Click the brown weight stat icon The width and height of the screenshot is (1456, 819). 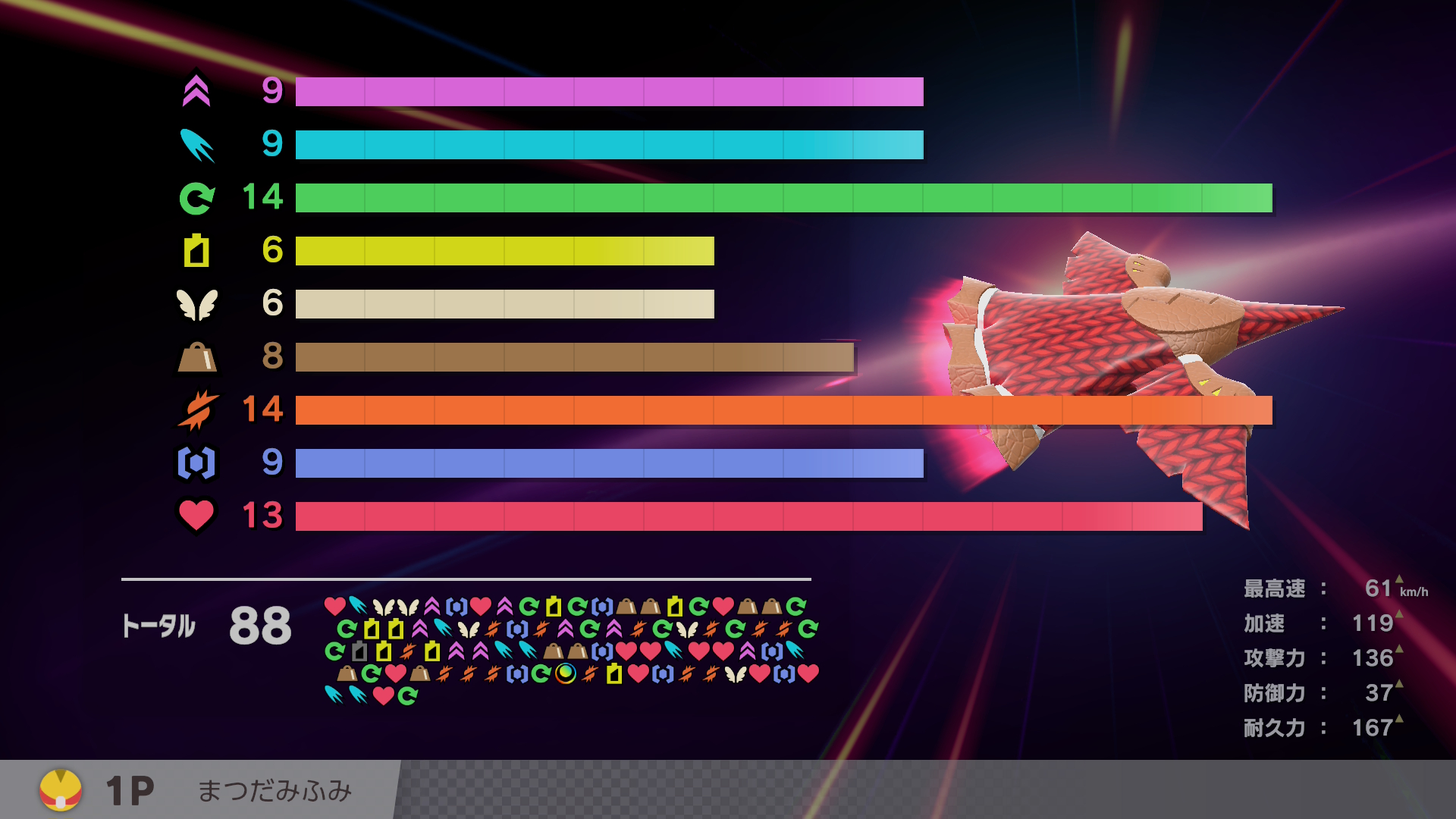[196, 357]
